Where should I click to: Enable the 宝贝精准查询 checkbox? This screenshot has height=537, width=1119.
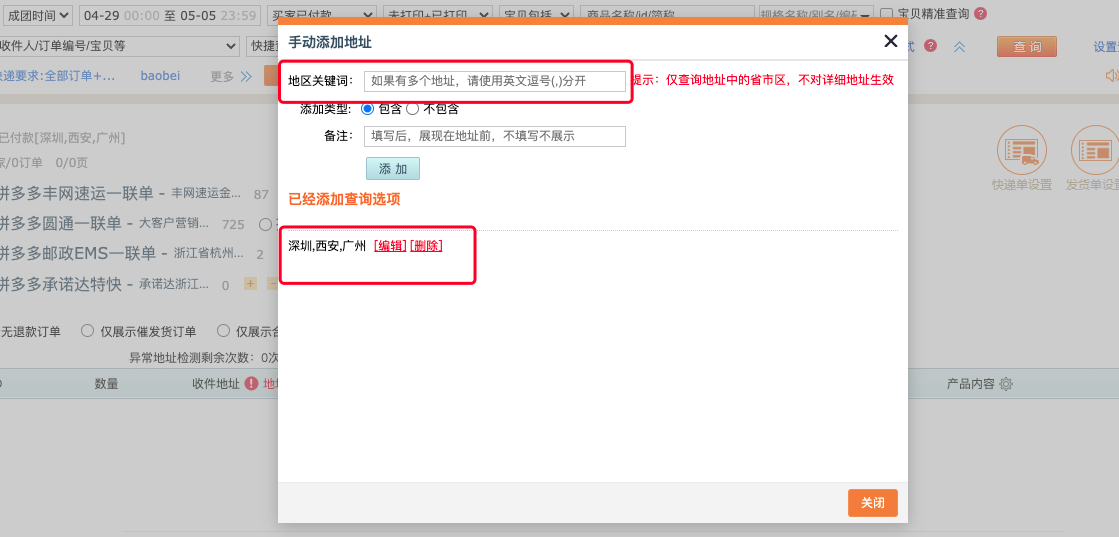(x=887, y=14)
